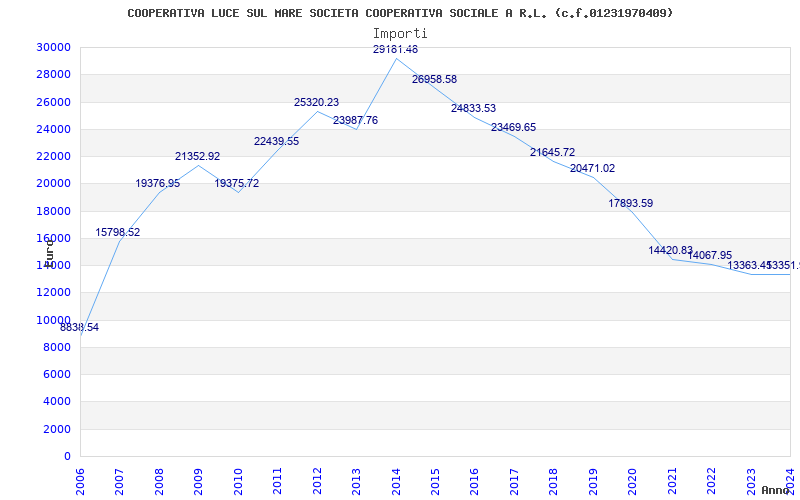Click the data label 23987.76
This screenshot has width=800, height=500.
[x=356, y=120]
